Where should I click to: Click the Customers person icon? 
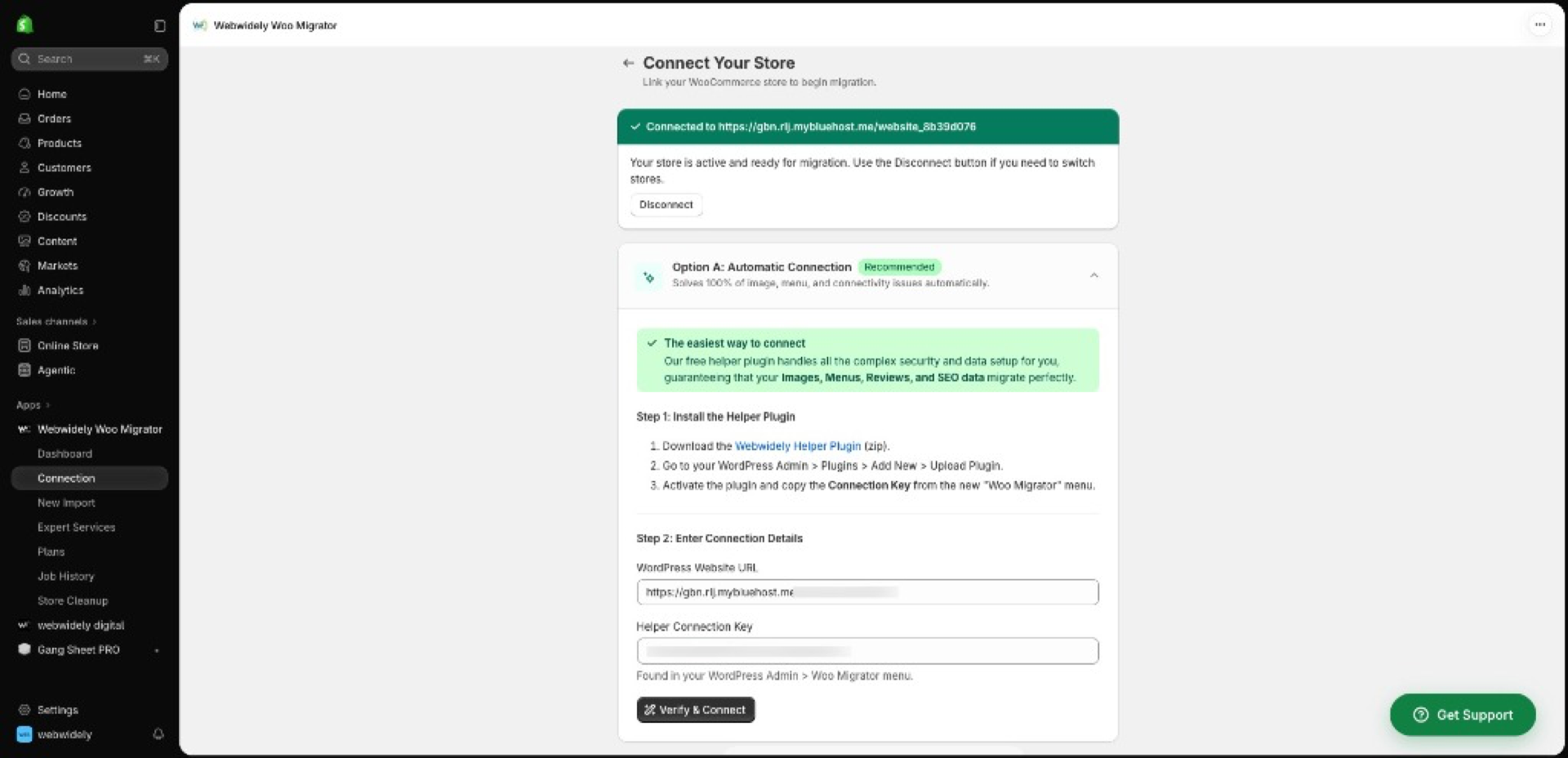click(24, 167)
